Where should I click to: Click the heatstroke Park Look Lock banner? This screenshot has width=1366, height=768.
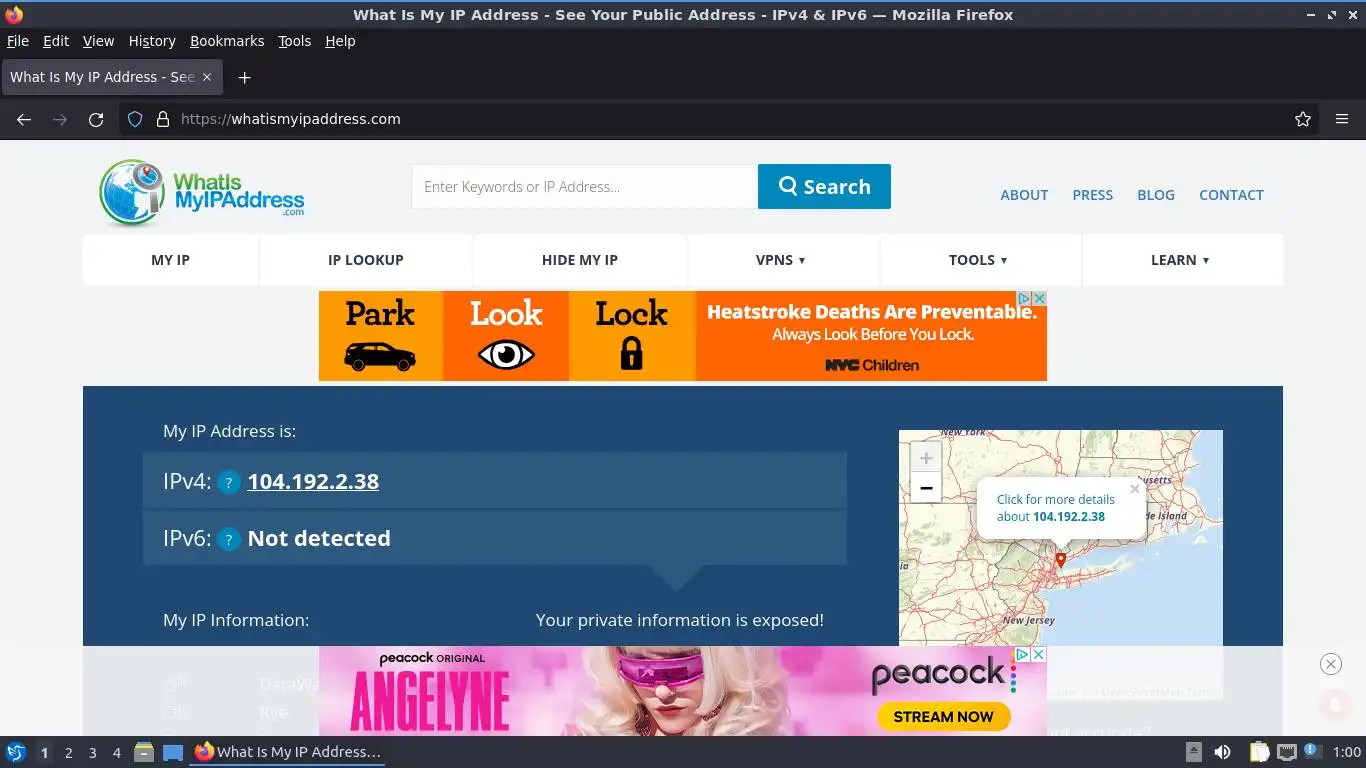(683, 336)
